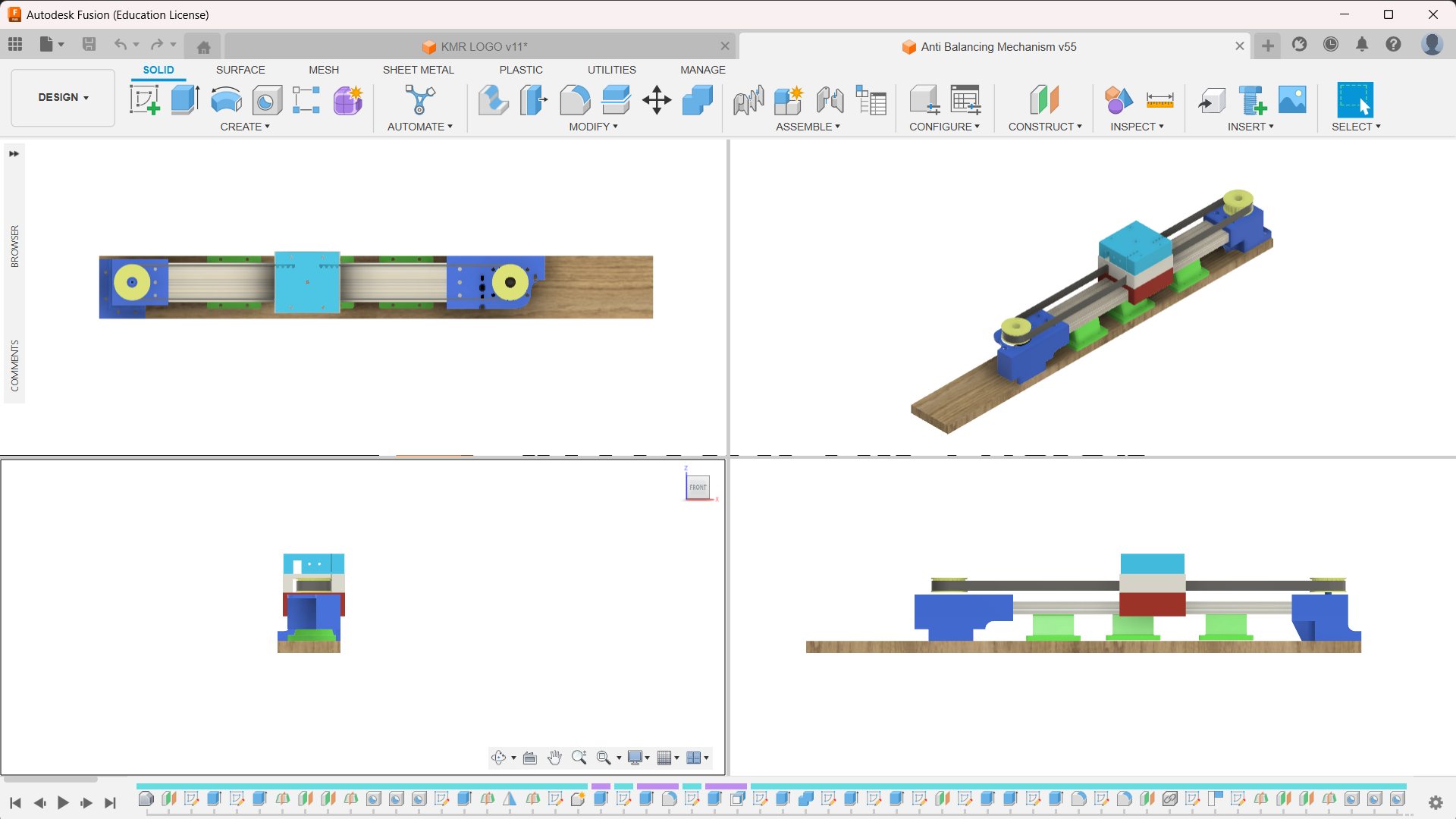The height and width of the screenshot is (819, 1456).
Task: Expand the CREATE menu dropdown
Action: [245, 127]
